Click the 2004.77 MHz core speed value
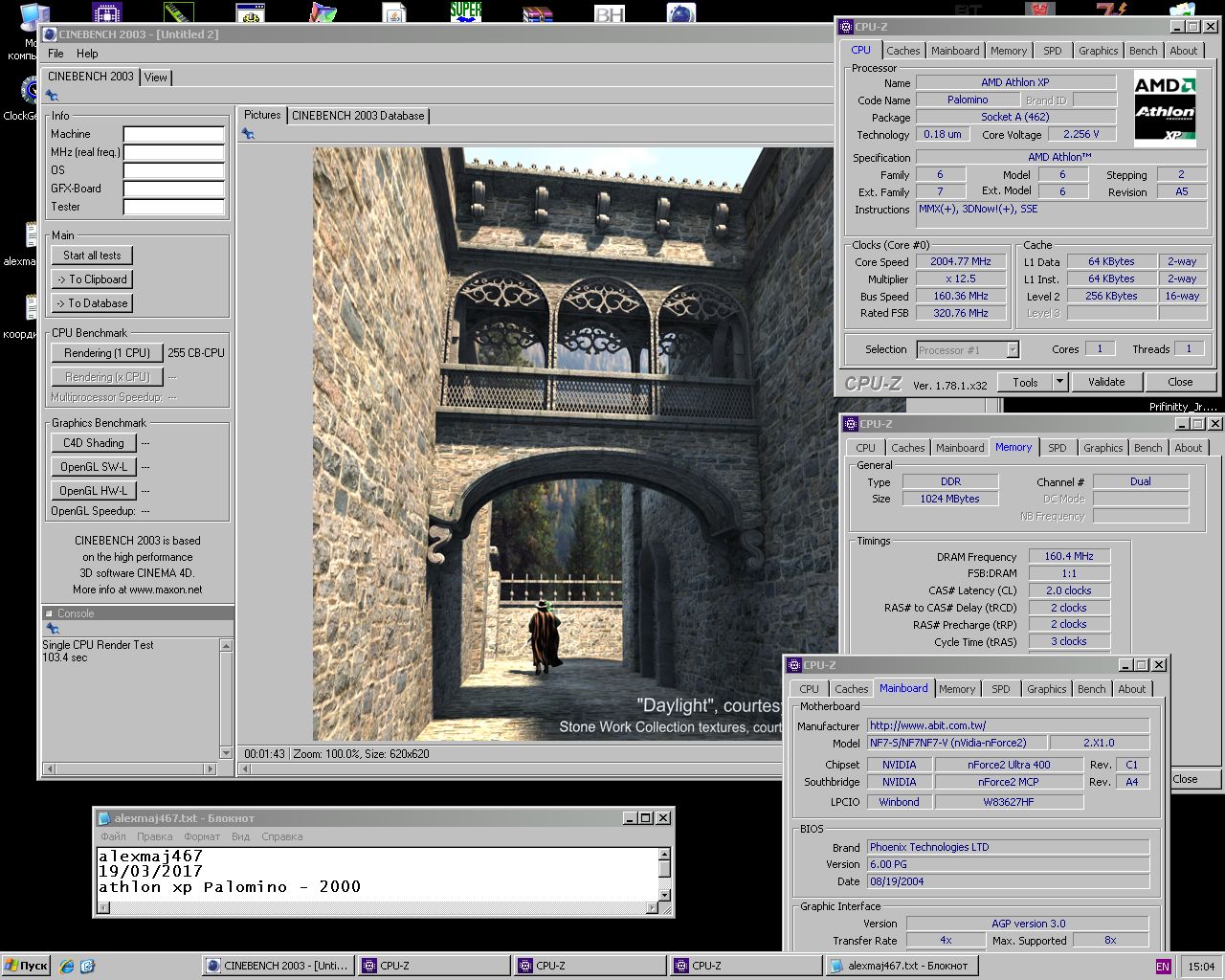 click(961, 261)
